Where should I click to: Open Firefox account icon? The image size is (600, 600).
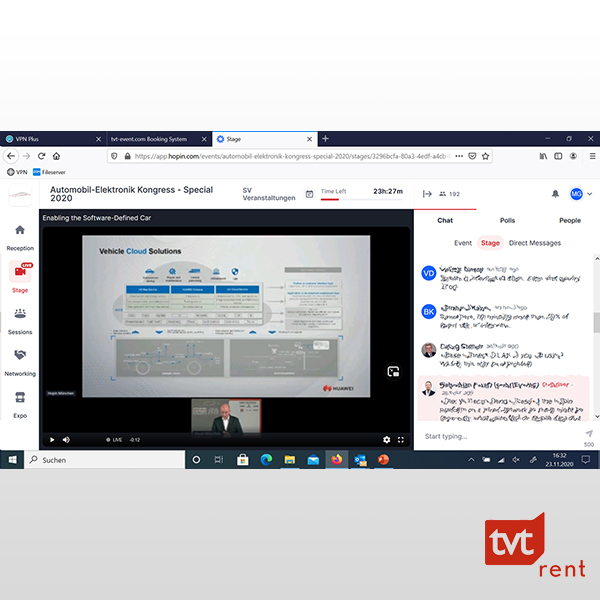[573, 156]
